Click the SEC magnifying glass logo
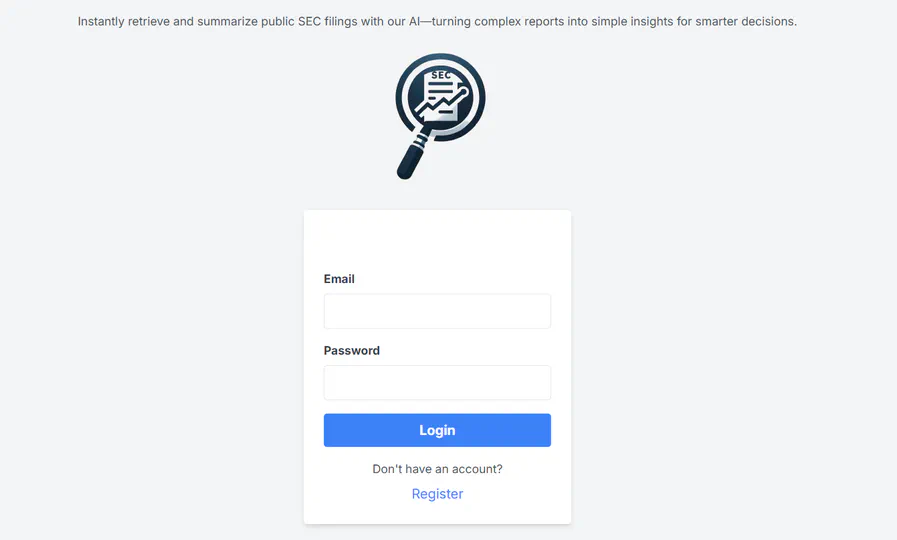 pyautogui.click(x=440, y=116)
